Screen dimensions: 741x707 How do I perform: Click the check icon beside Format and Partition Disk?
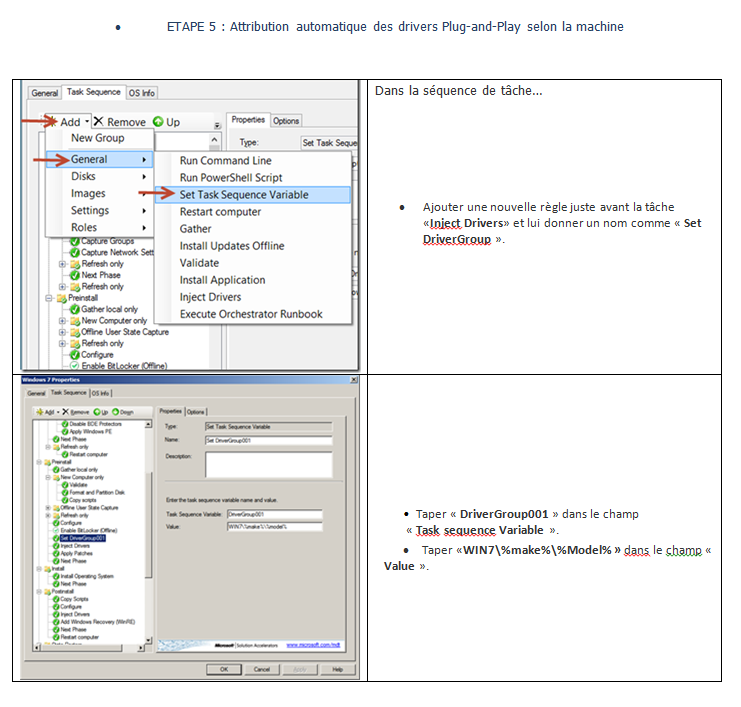[65, 492]
